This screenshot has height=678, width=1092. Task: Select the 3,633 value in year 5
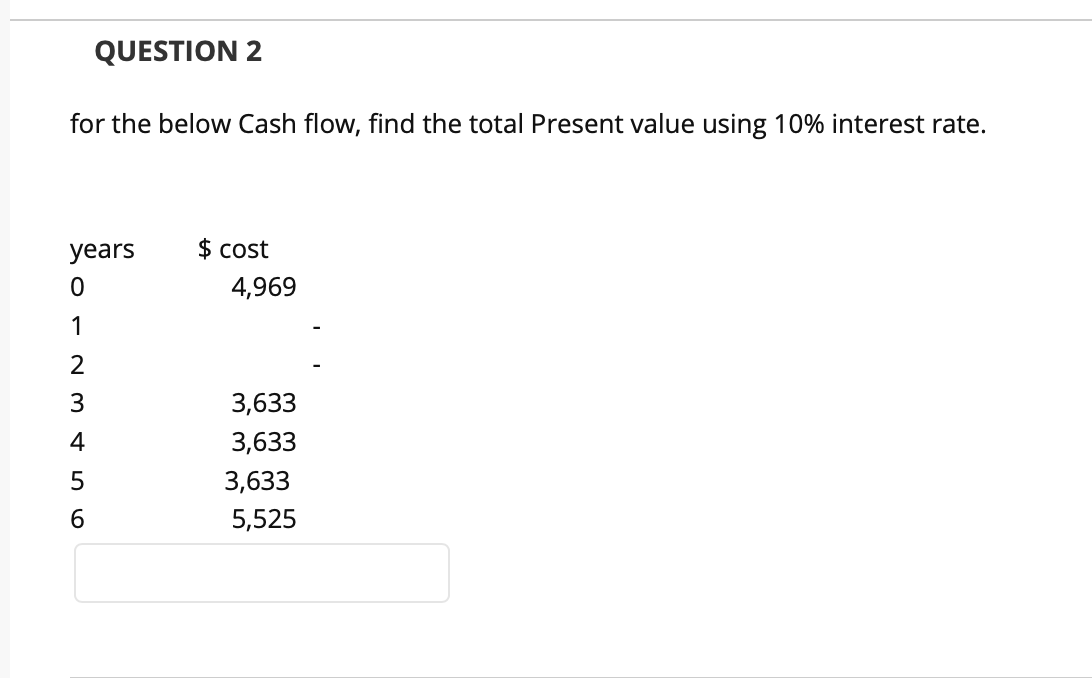click(258, 481)
